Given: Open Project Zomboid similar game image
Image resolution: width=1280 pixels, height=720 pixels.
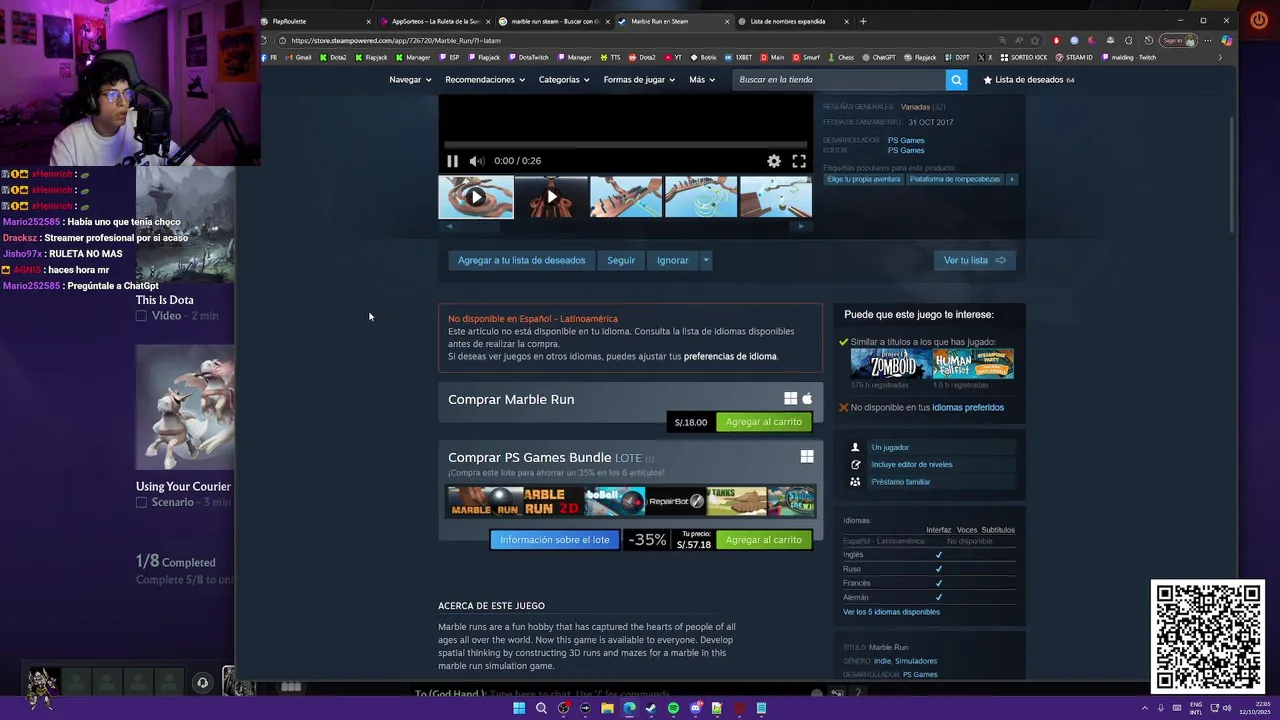Looking at the screenshot, I should 891,364.
